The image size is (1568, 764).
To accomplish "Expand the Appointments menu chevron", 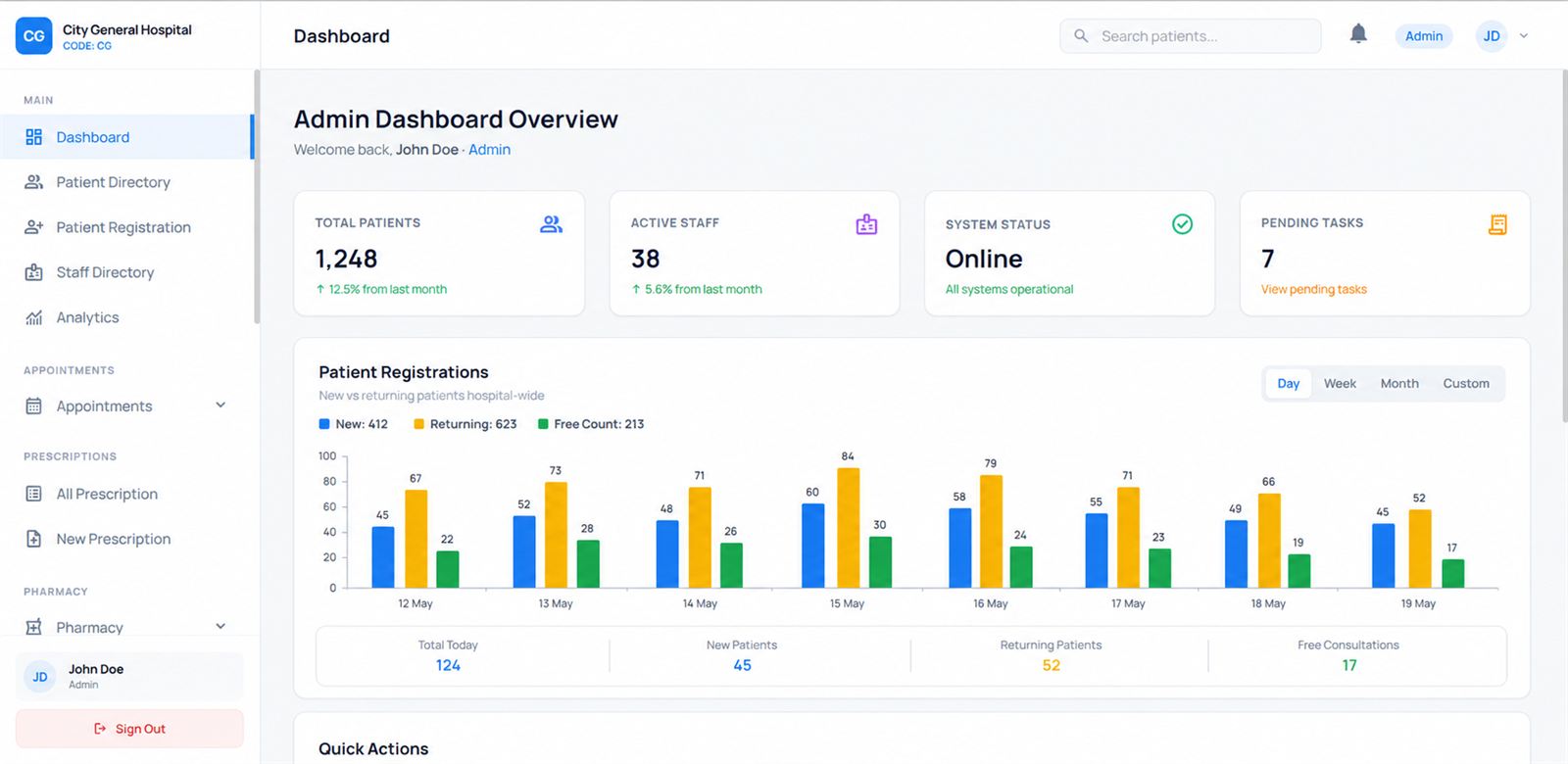I will click(220, 406).
